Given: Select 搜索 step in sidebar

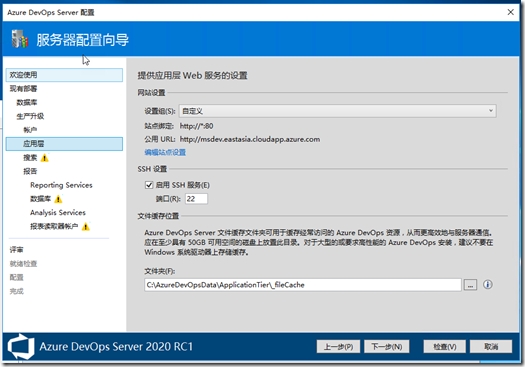Looking at the screenshot, I should (x=30, y=158).
